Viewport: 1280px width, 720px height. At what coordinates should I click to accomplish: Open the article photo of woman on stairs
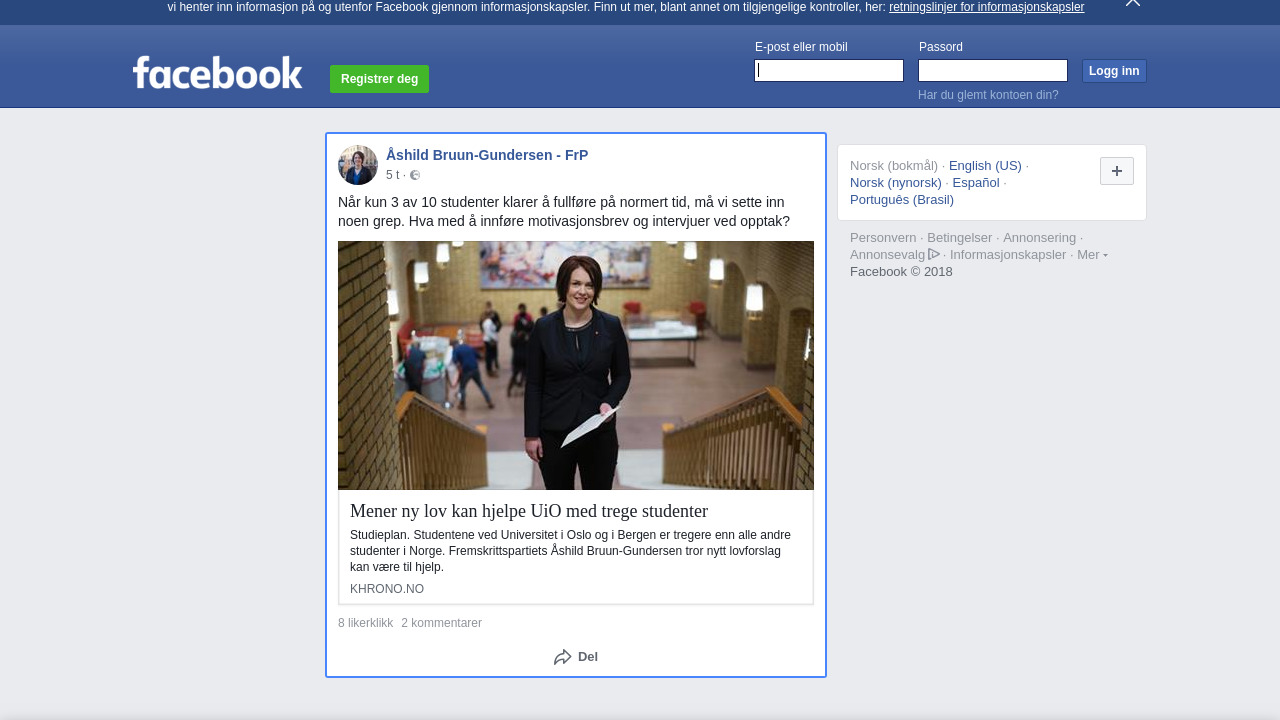click(576, 365)
